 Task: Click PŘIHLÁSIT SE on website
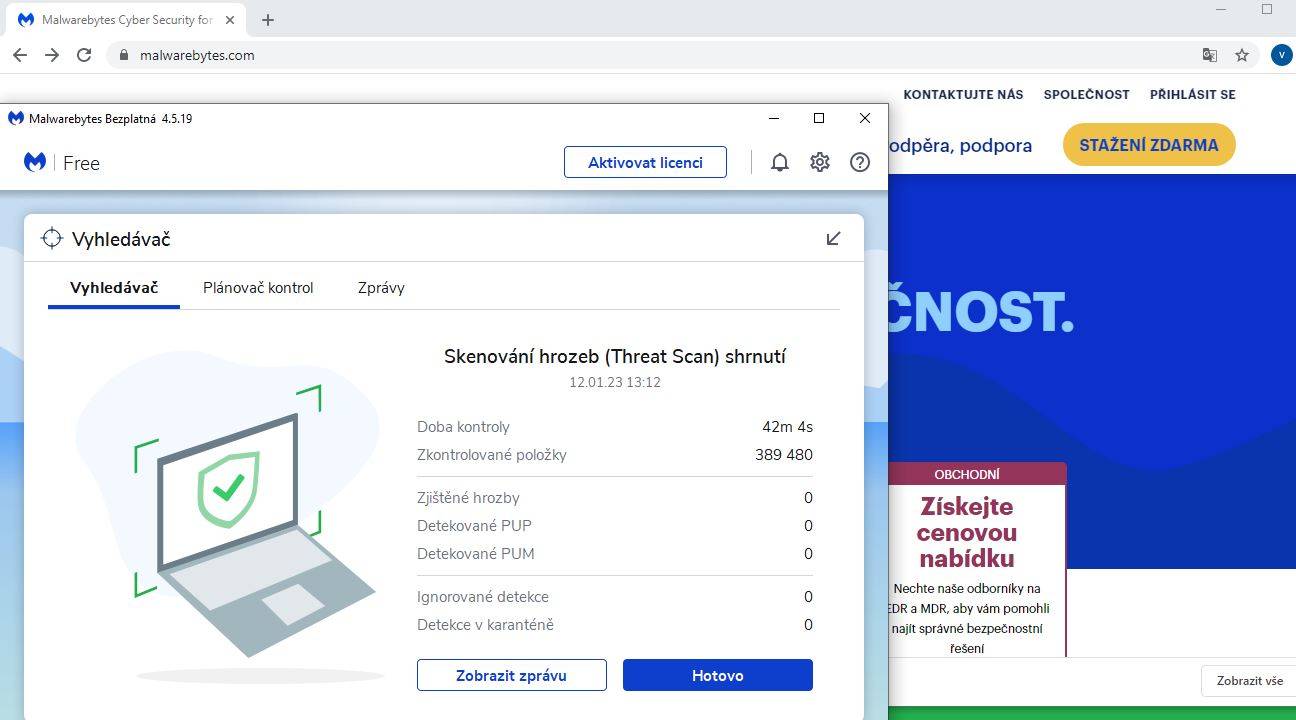click(1192, 95)
